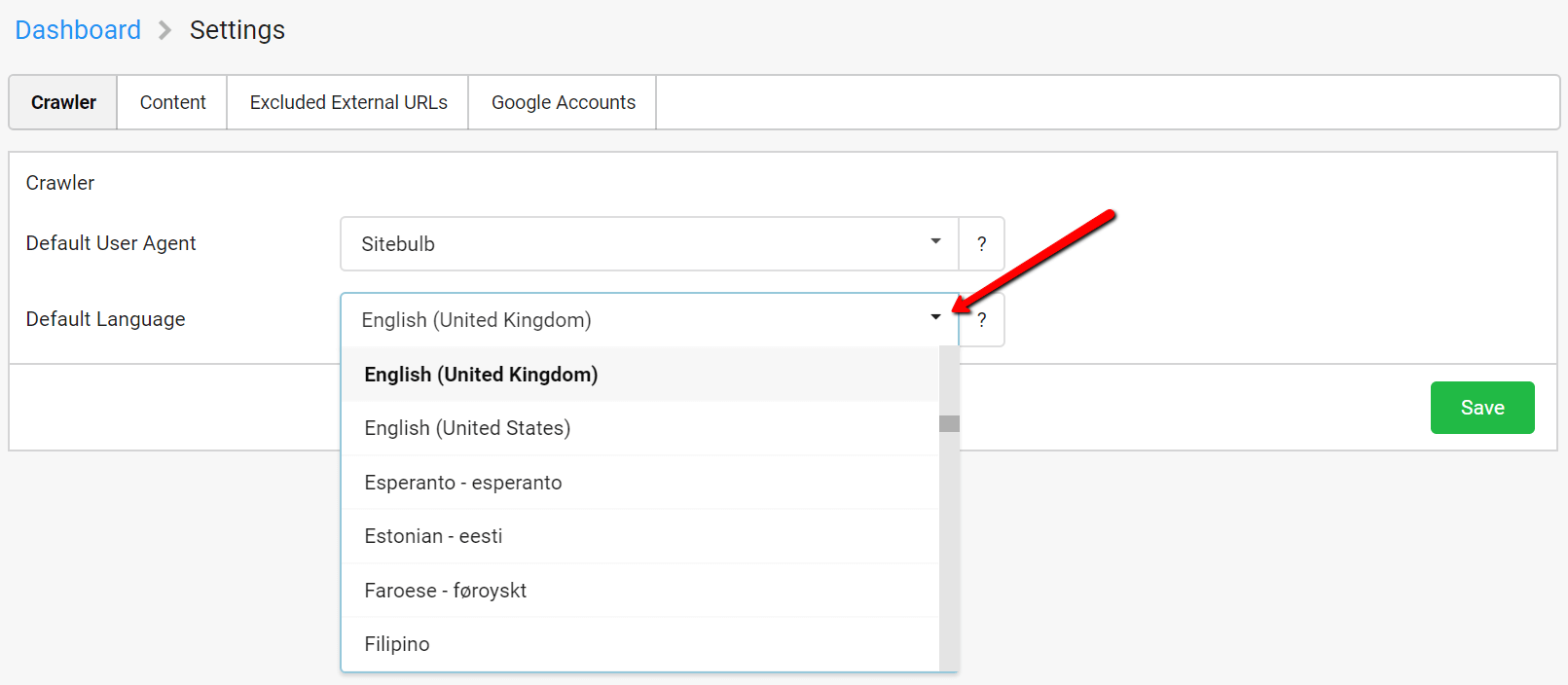Click the language list scrollbar thumb
Screen dimensions: 1568x685
pos(949,424)
